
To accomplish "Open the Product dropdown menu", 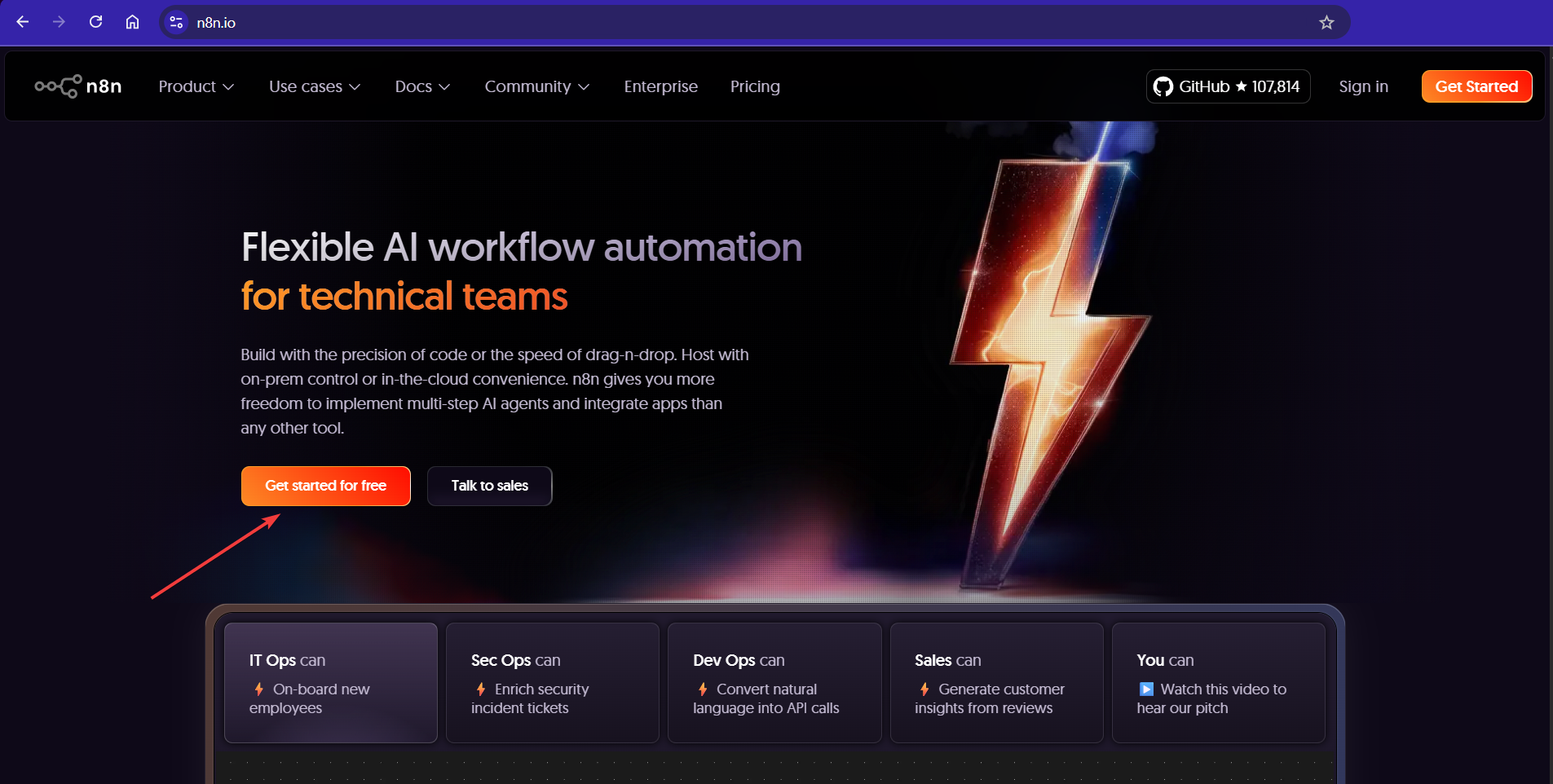I will (196, 86).
